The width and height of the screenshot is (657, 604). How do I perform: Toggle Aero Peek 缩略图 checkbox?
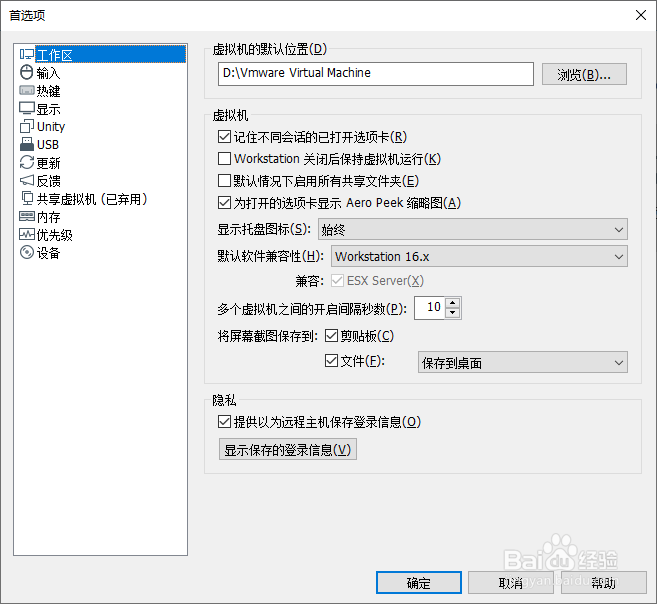(x=224, y=203)
